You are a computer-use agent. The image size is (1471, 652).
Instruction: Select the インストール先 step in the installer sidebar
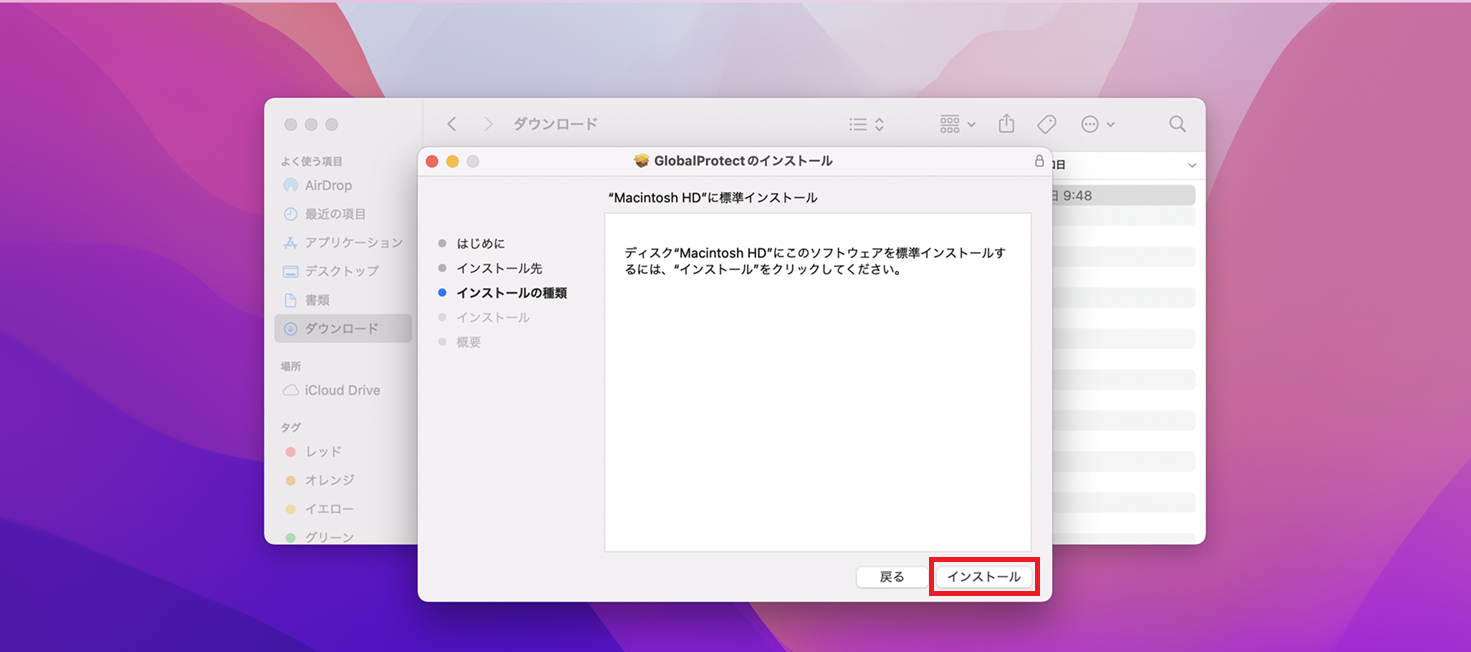499,269
